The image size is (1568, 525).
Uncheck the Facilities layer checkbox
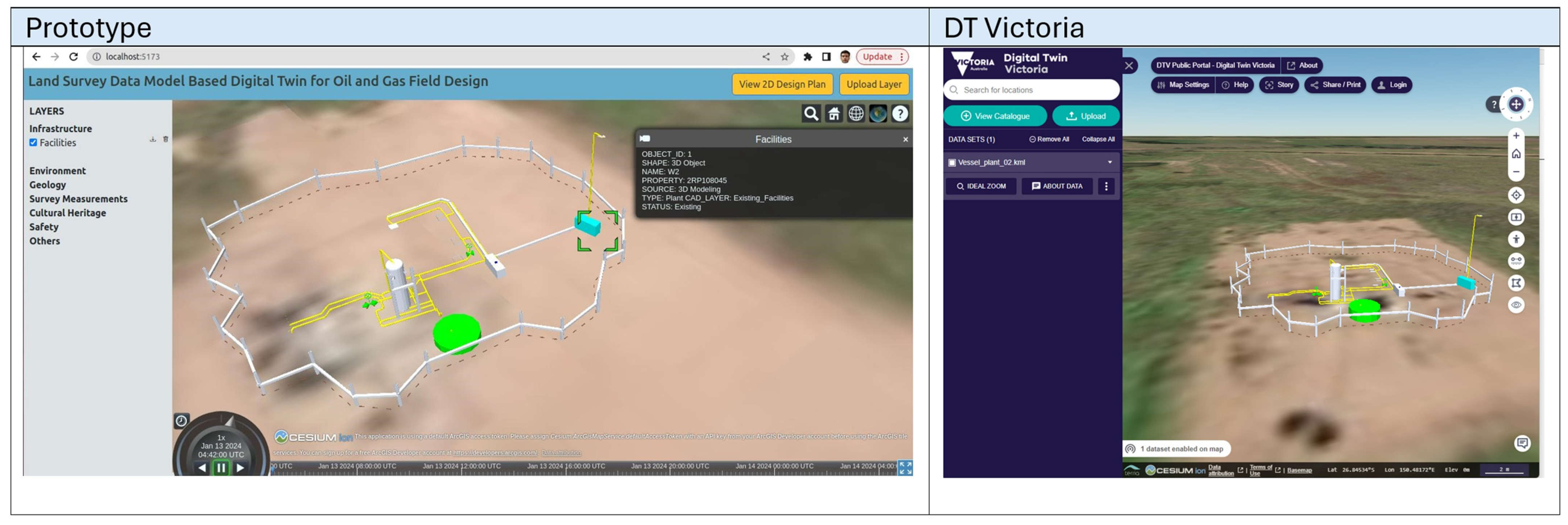33,142
